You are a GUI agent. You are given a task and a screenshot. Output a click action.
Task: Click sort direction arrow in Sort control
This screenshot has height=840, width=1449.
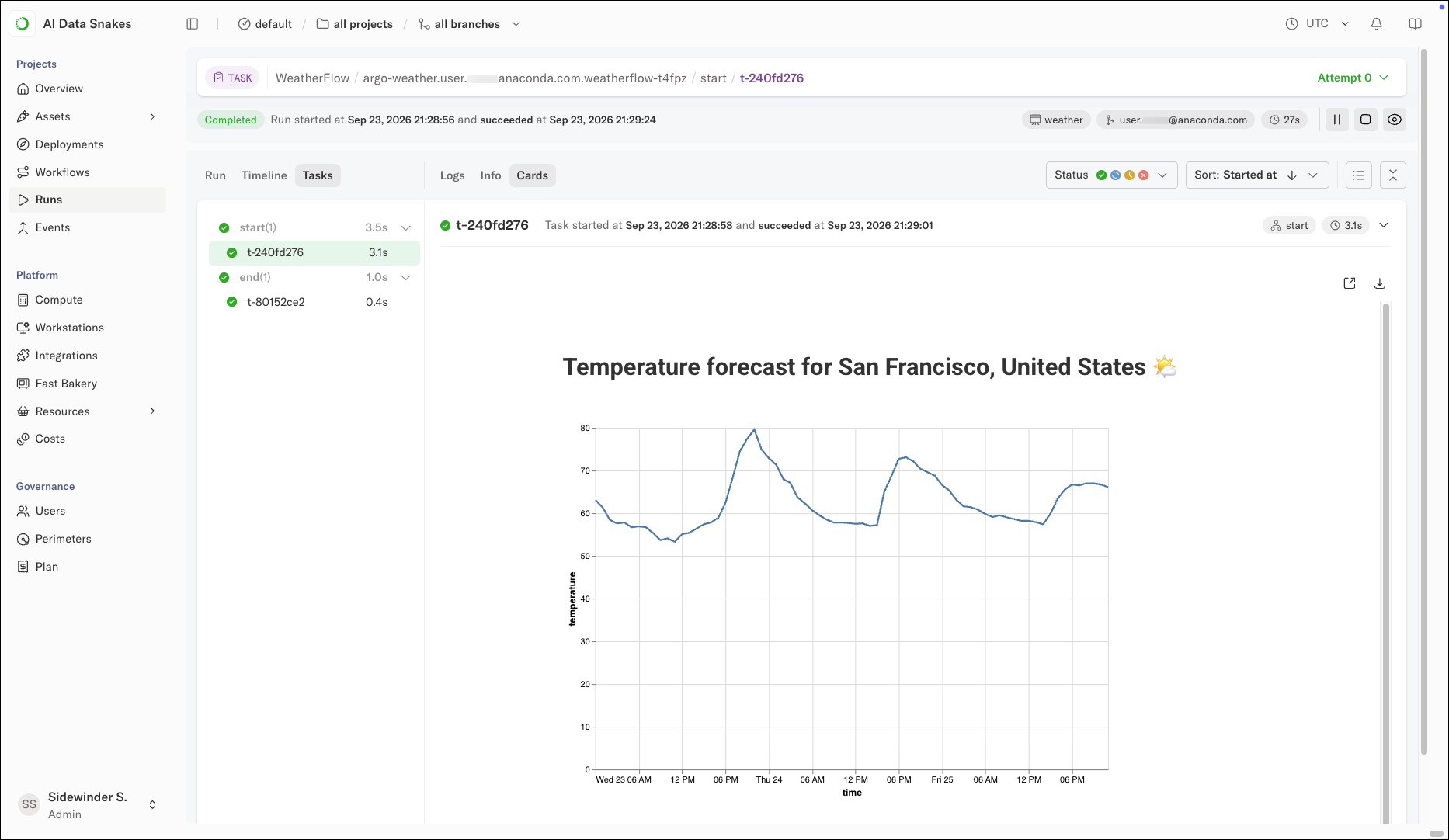1292,175
